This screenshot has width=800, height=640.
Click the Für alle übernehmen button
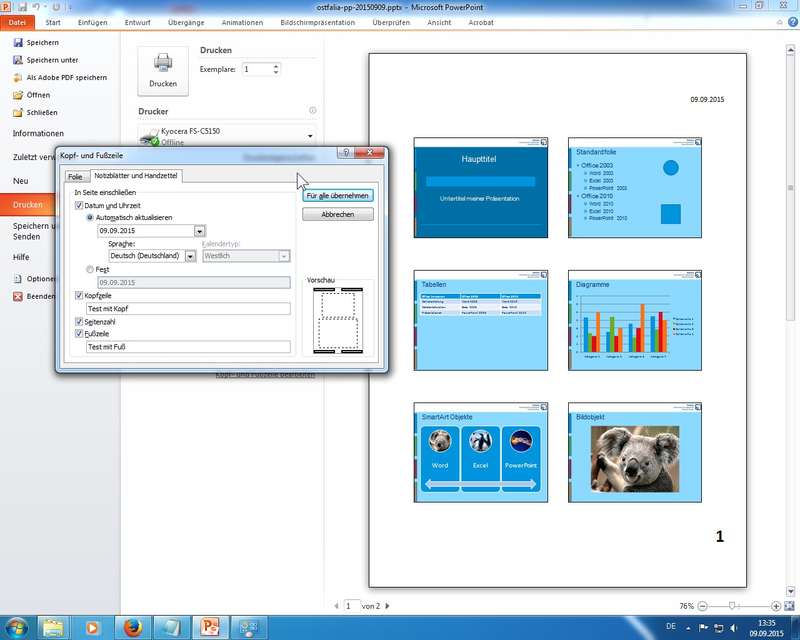pyautogui.click(x=338, y=196)
